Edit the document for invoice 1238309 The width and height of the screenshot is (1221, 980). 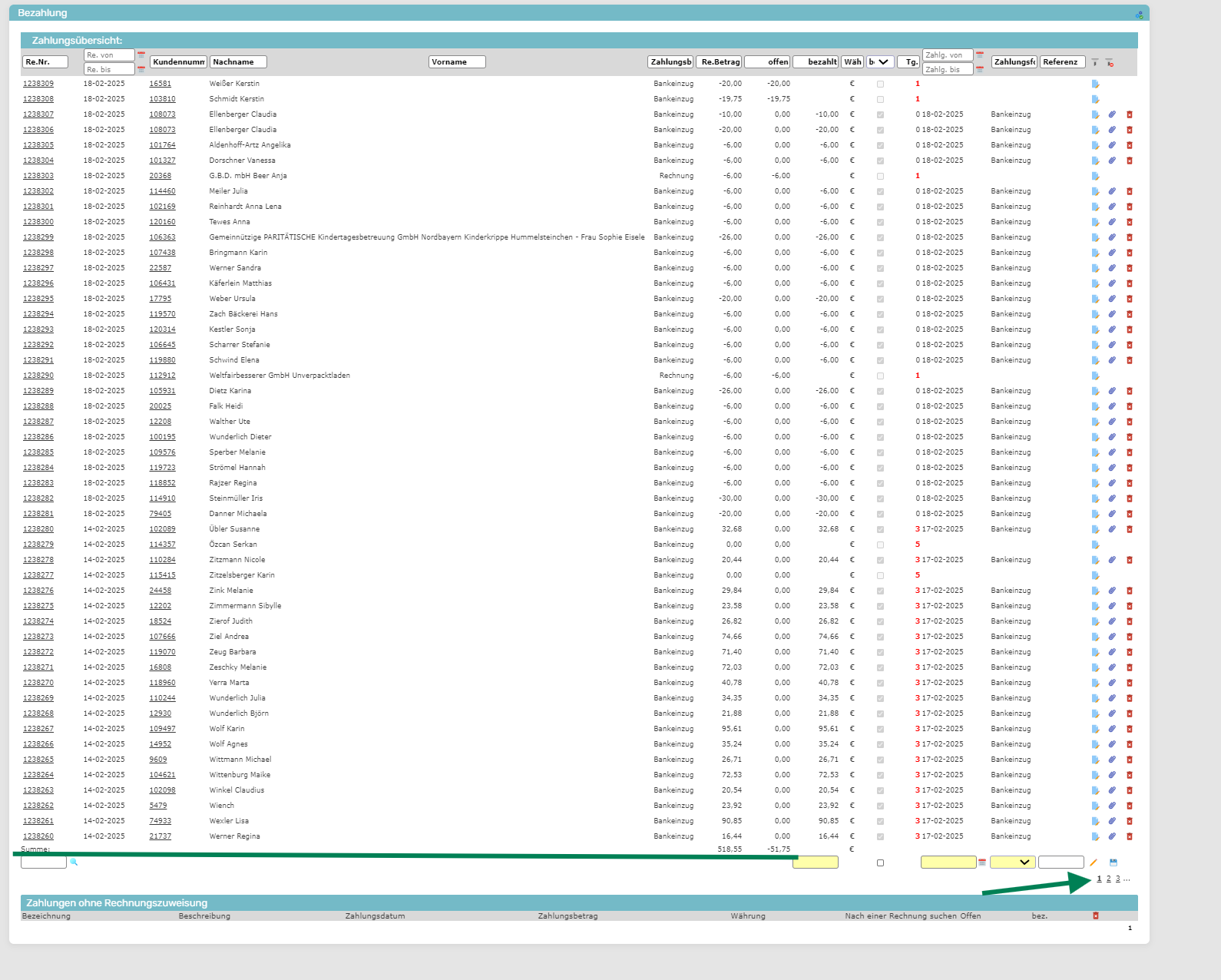[x=1096, y=84]
